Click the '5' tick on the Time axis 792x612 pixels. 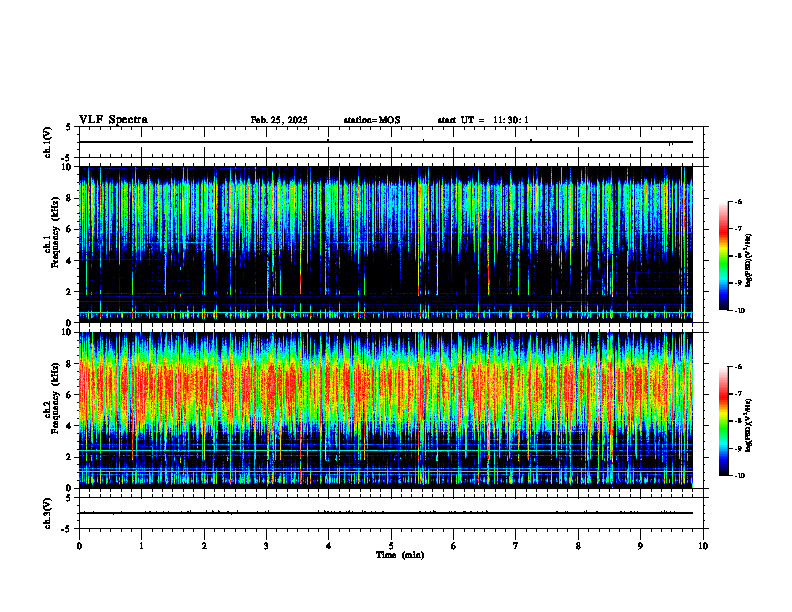click(391, 546)
